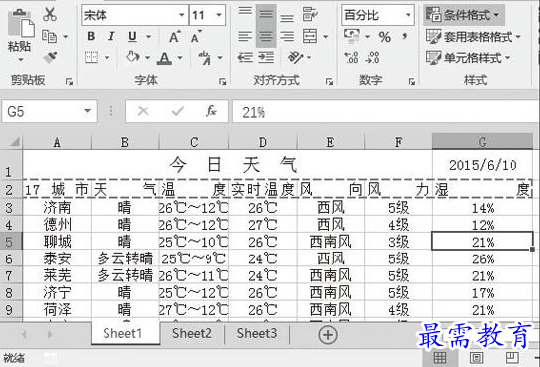Open borders dropdown arrow

click(x=107, y=57)
